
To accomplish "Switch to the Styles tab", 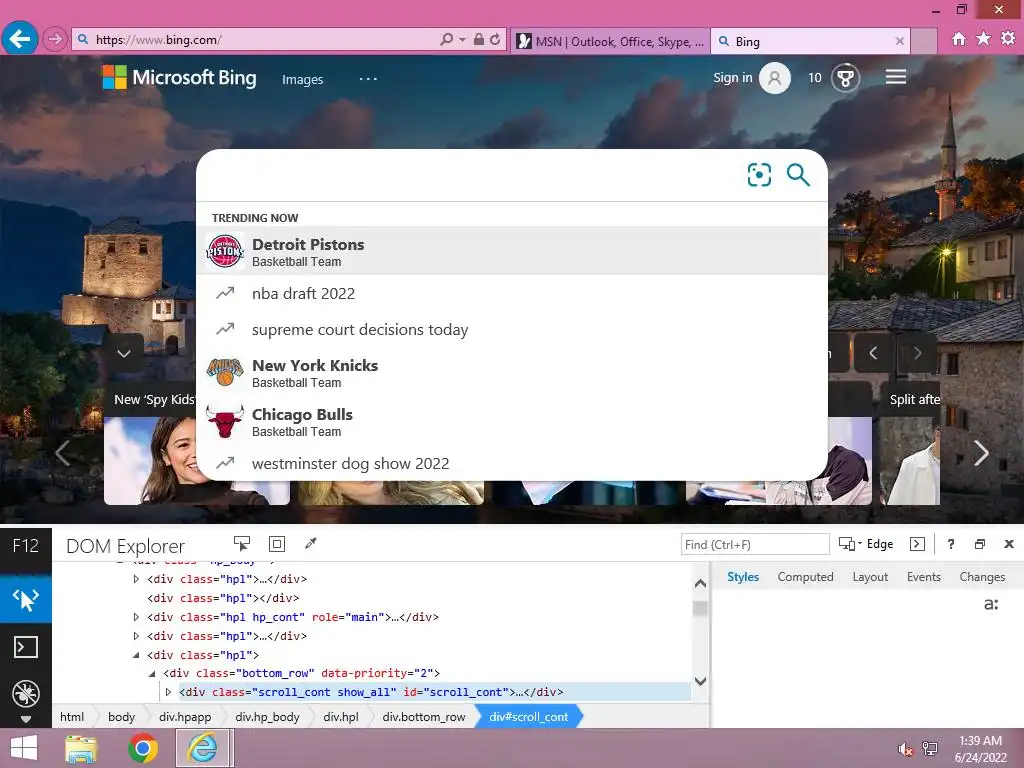I will [x=743, y=577].
